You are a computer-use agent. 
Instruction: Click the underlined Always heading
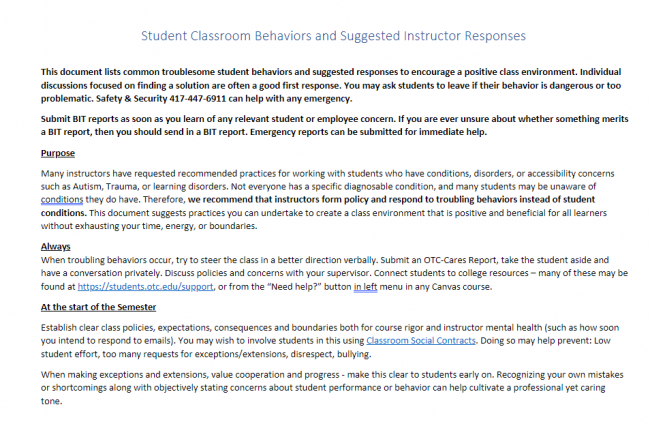coord(56,246)
